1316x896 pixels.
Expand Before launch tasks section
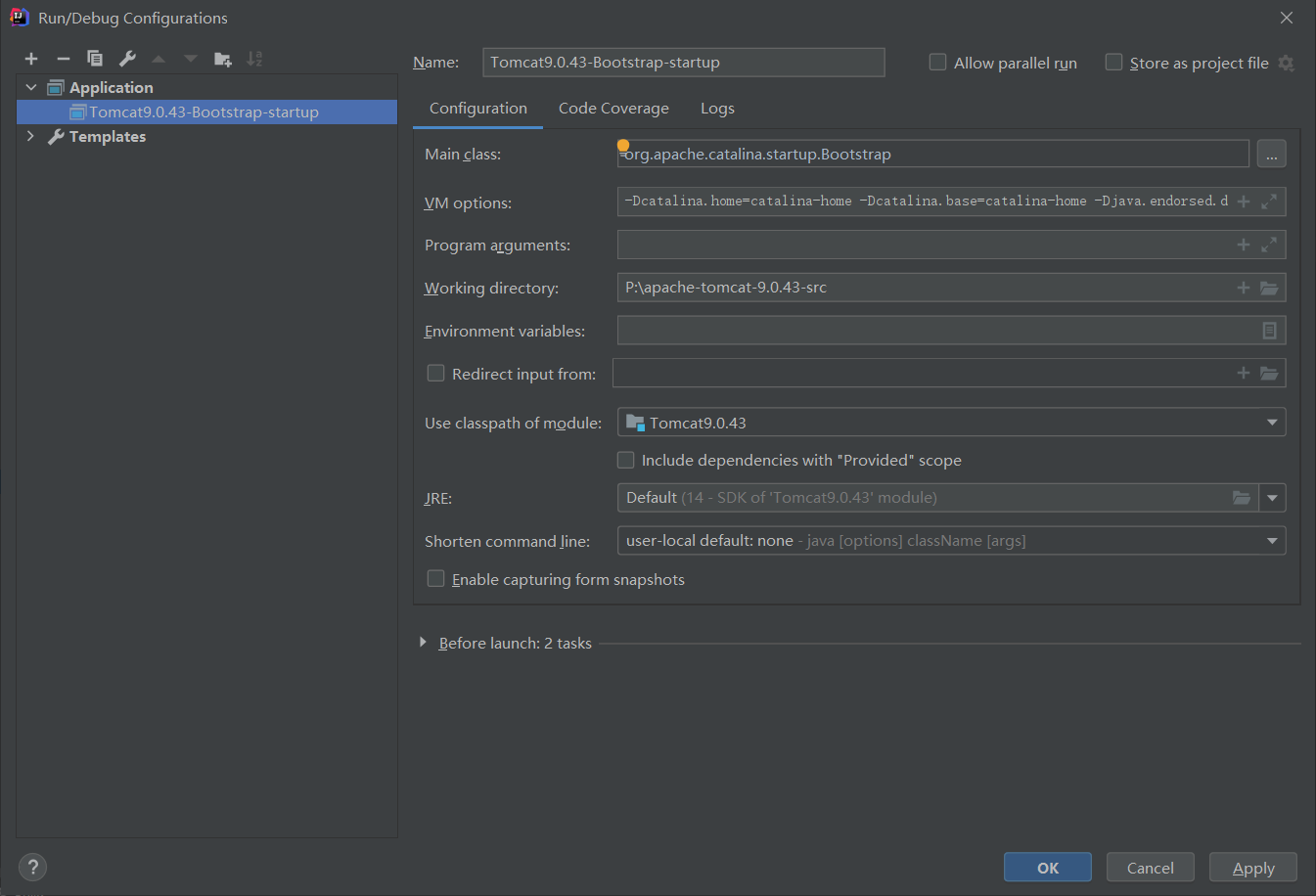click(x=423, y=643)
